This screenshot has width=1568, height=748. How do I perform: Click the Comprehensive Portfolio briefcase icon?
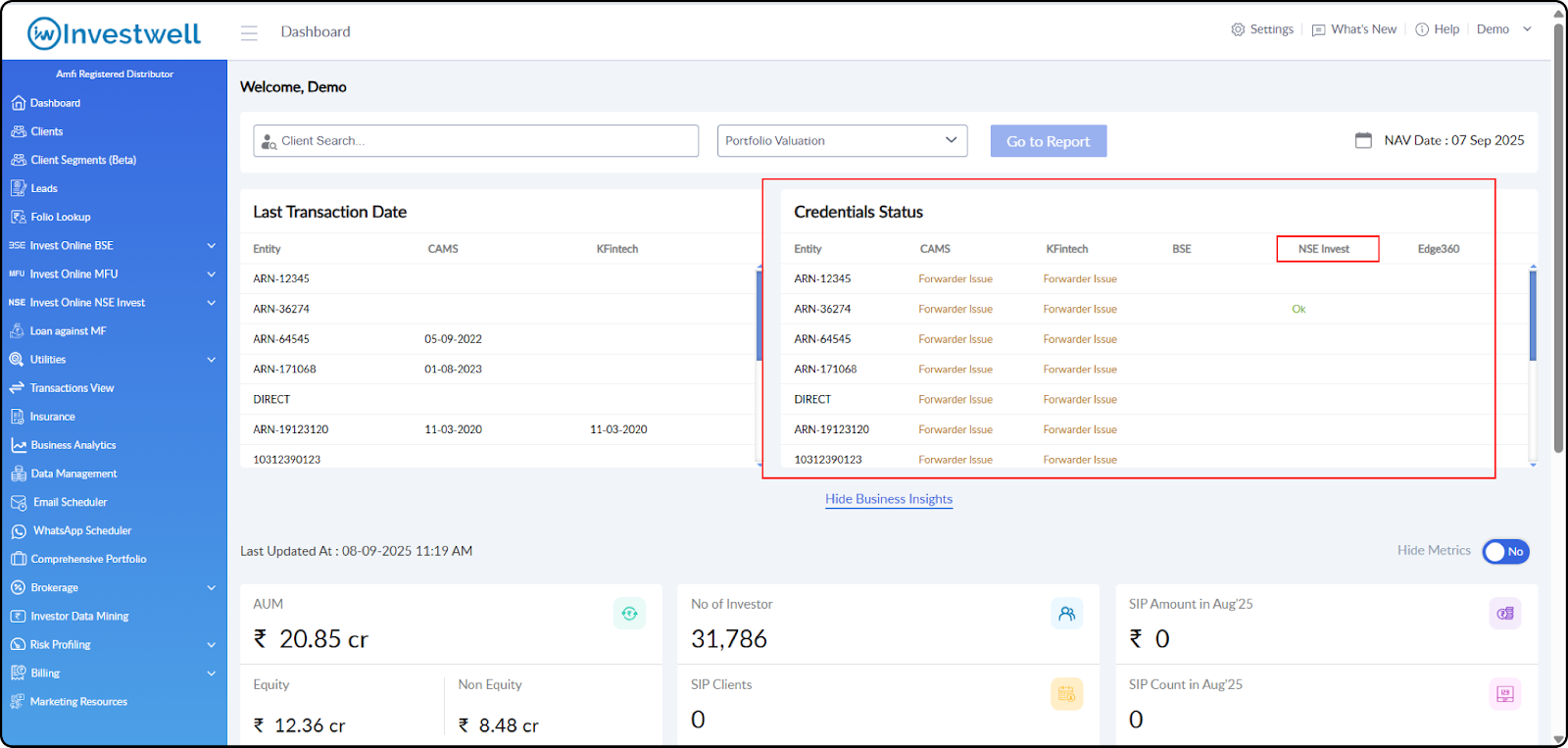(18, 559)
